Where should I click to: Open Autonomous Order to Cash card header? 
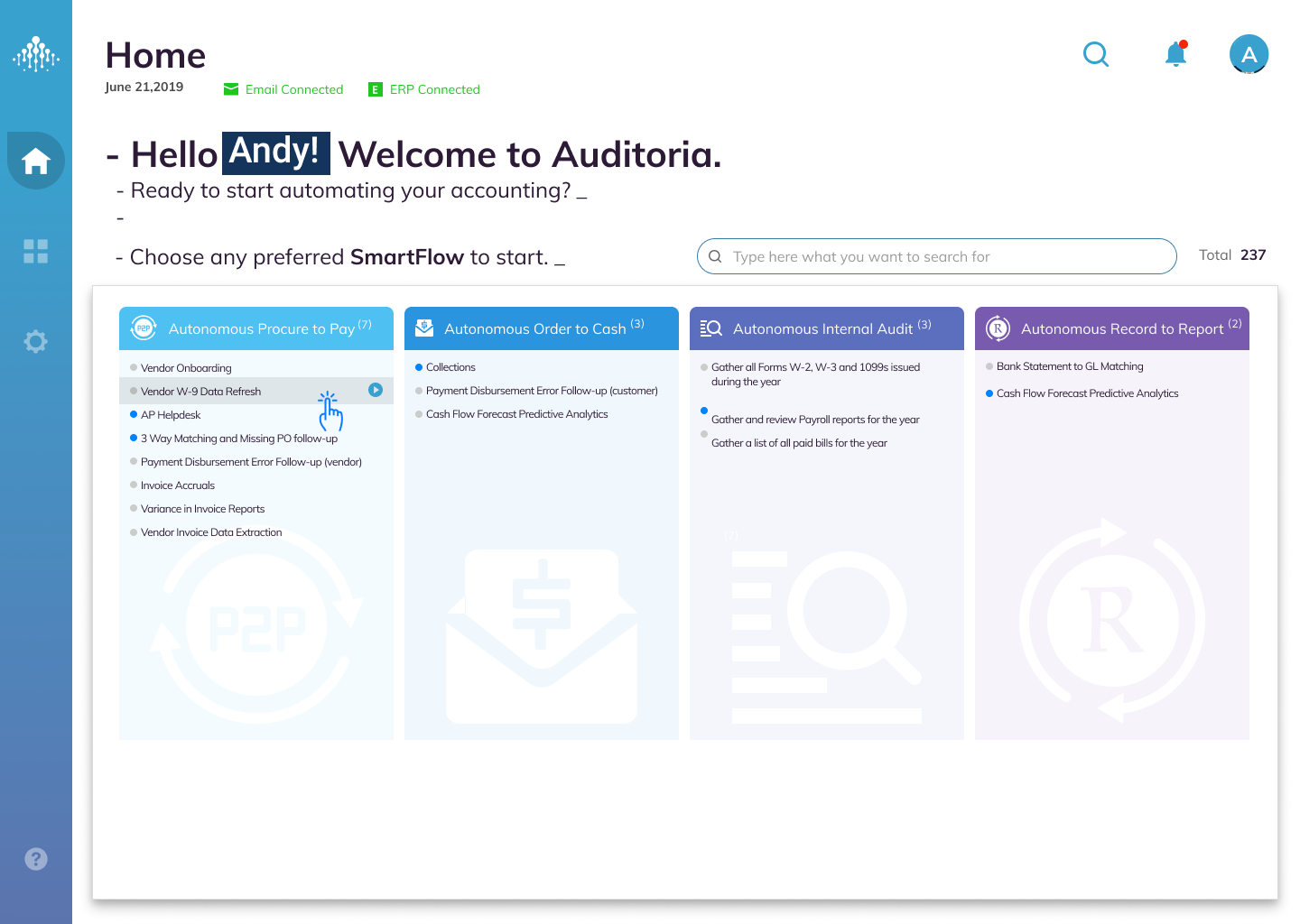point(542,328)
